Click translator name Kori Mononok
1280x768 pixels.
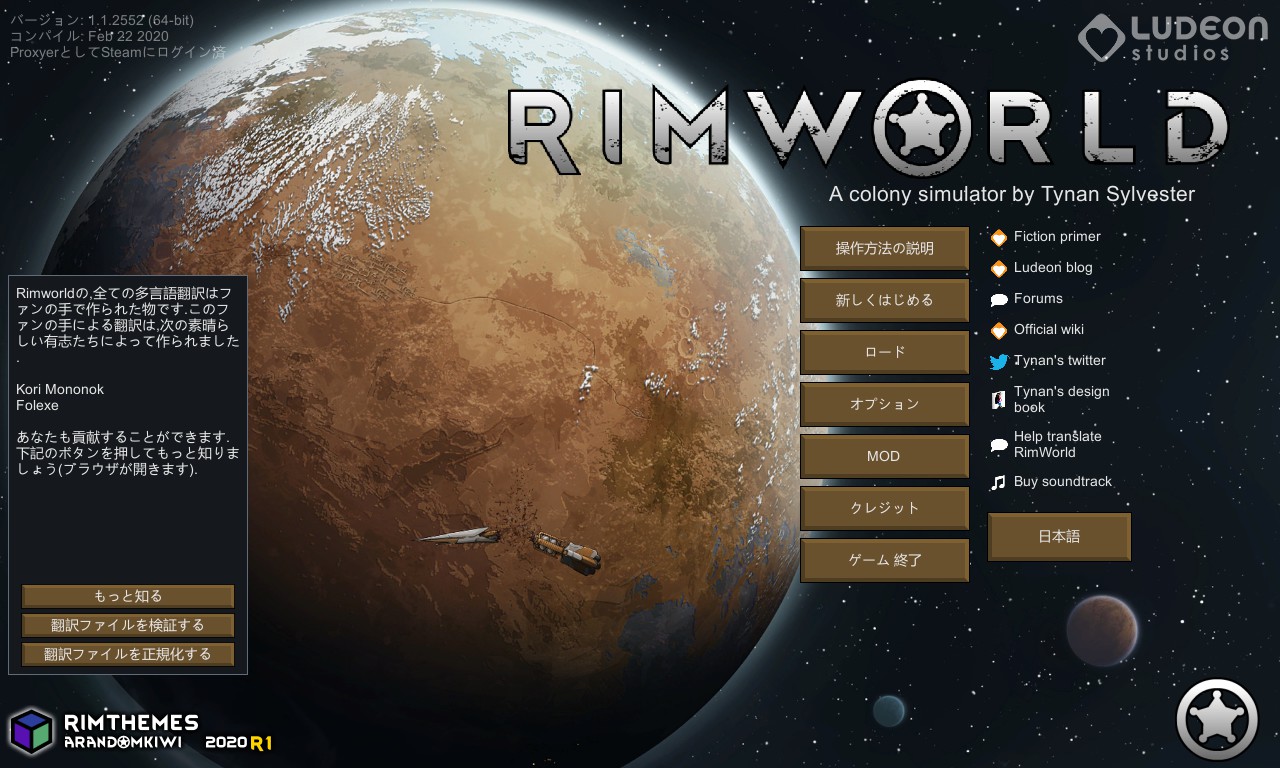tap(60, 390)
